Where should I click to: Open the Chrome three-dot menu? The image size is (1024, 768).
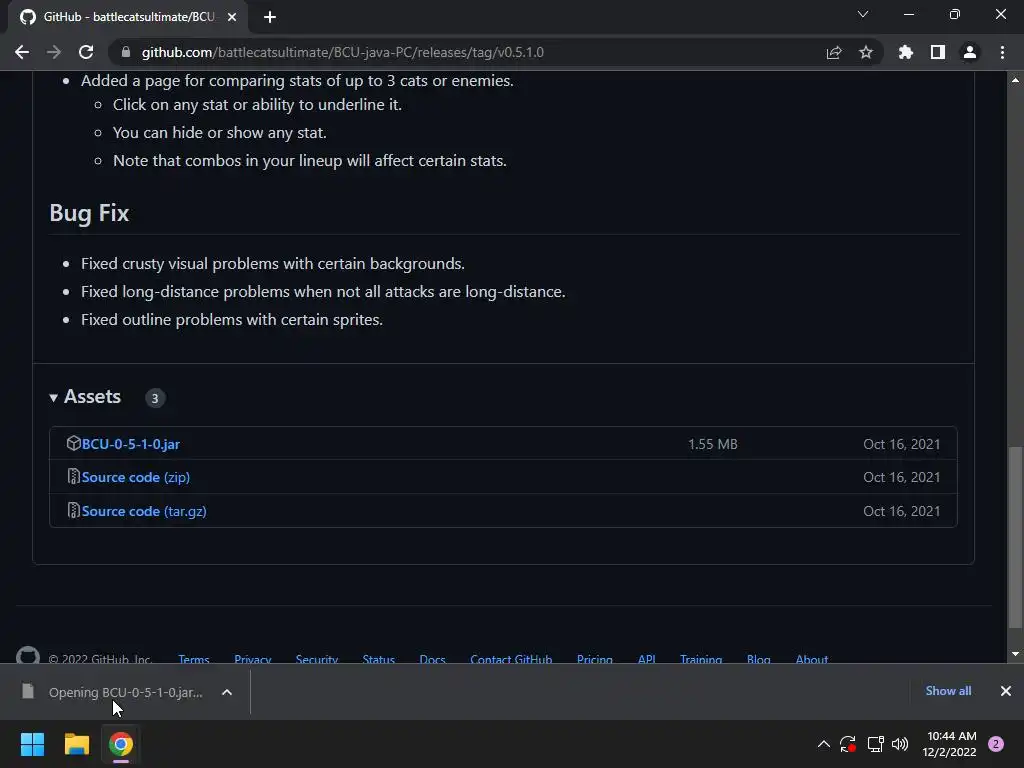point(1002,52)
